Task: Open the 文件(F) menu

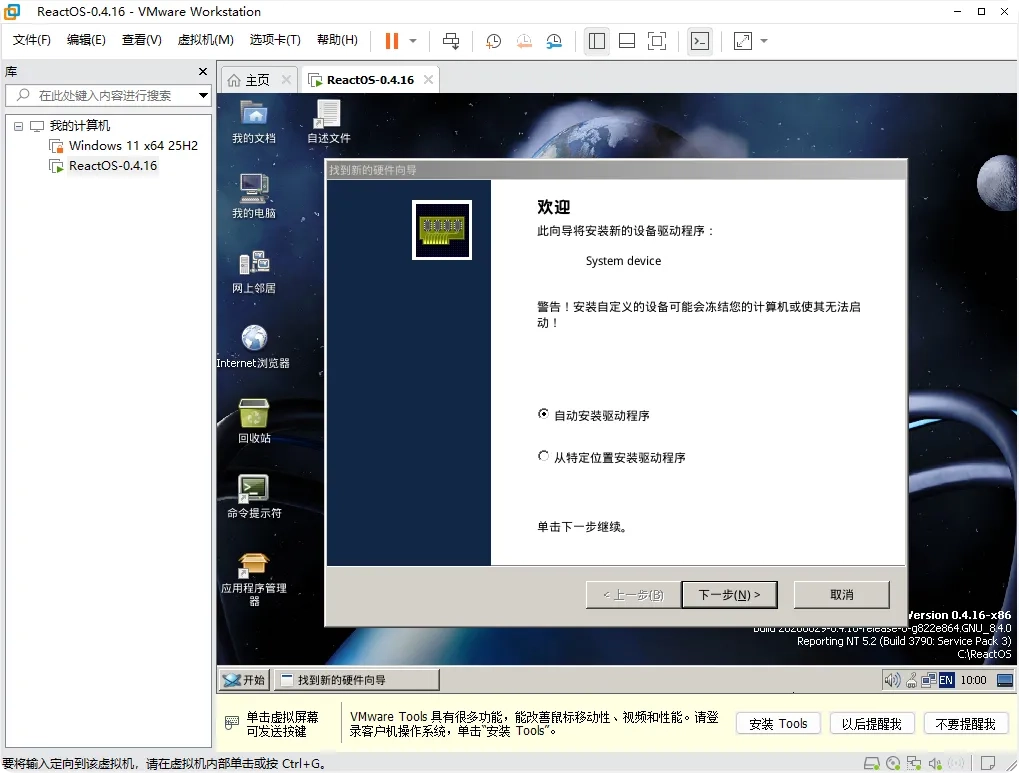Action: point(31,40)
